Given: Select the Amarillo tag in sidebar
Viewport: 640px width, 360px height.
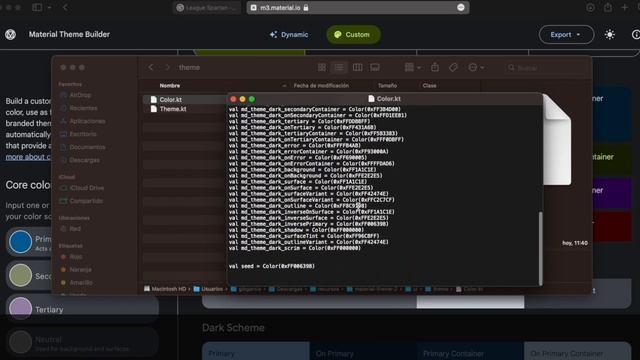Looking at the screenshot, I should coord(81,282).
